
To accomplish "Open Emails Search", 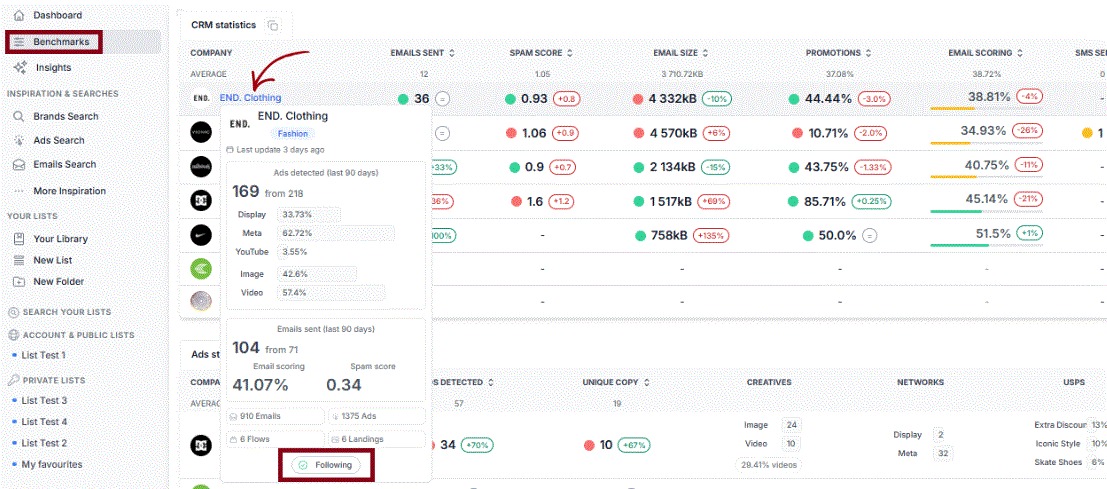I will (x=64, y=164).
